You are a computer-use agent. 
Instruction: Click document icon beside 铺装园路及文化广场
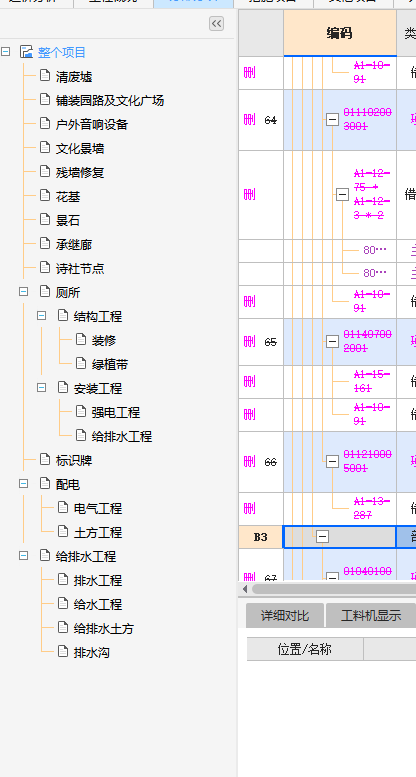click(45, 100)
